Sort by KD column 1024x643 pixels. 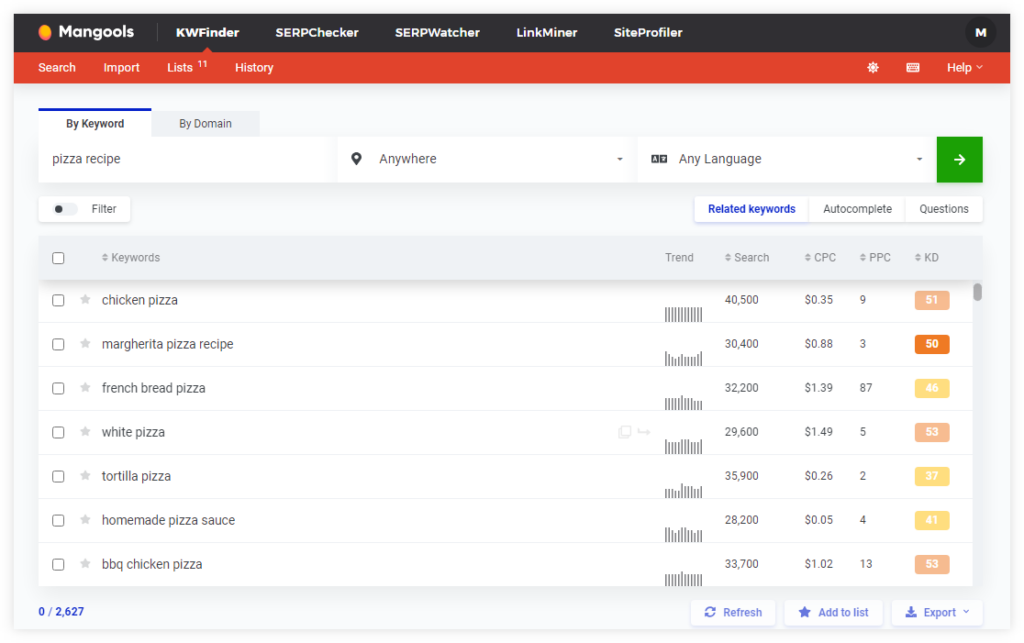(x=927, y=257)
